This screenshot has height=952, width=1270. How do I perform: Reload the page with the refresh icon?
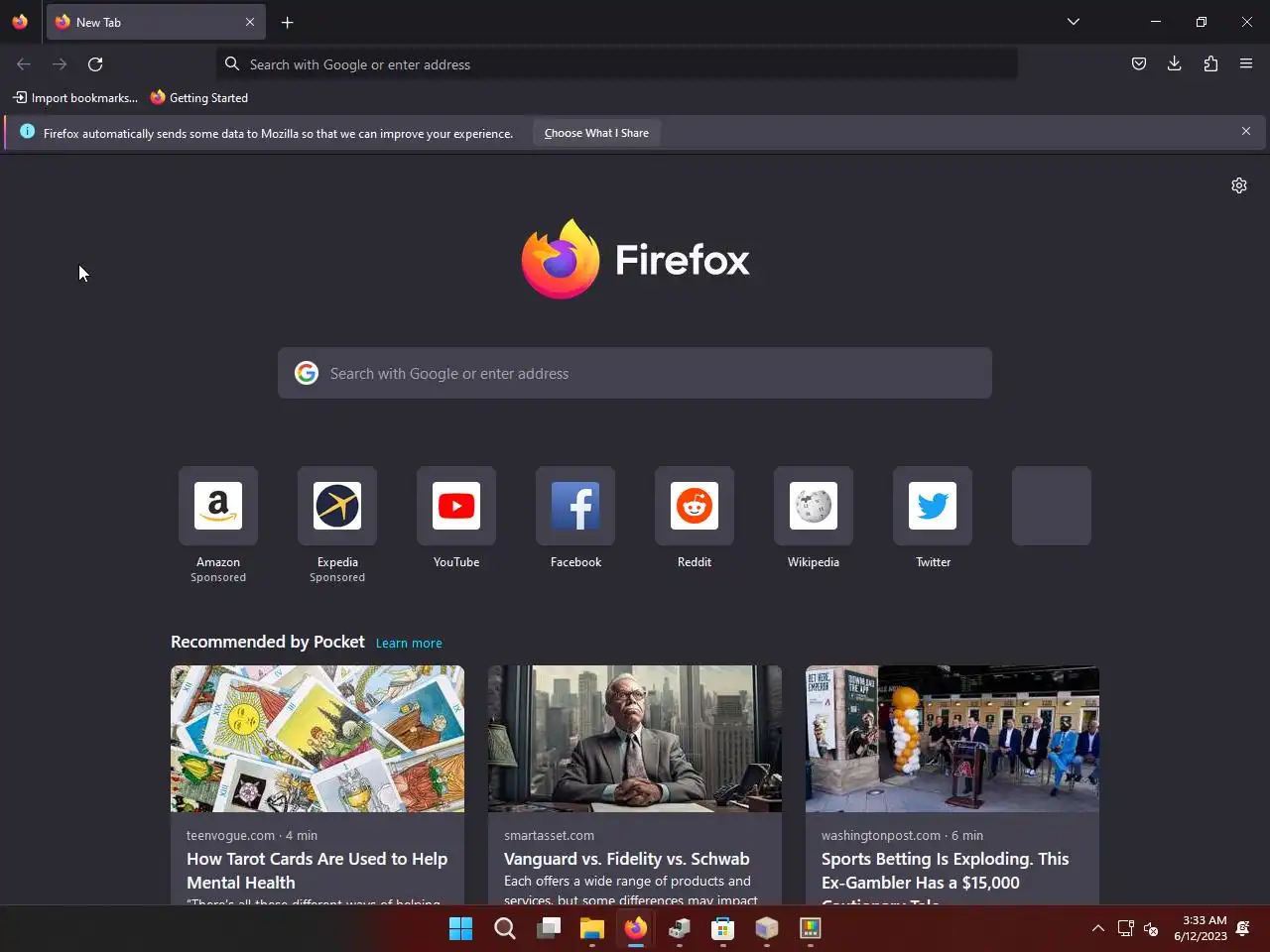tap(95, 64)
